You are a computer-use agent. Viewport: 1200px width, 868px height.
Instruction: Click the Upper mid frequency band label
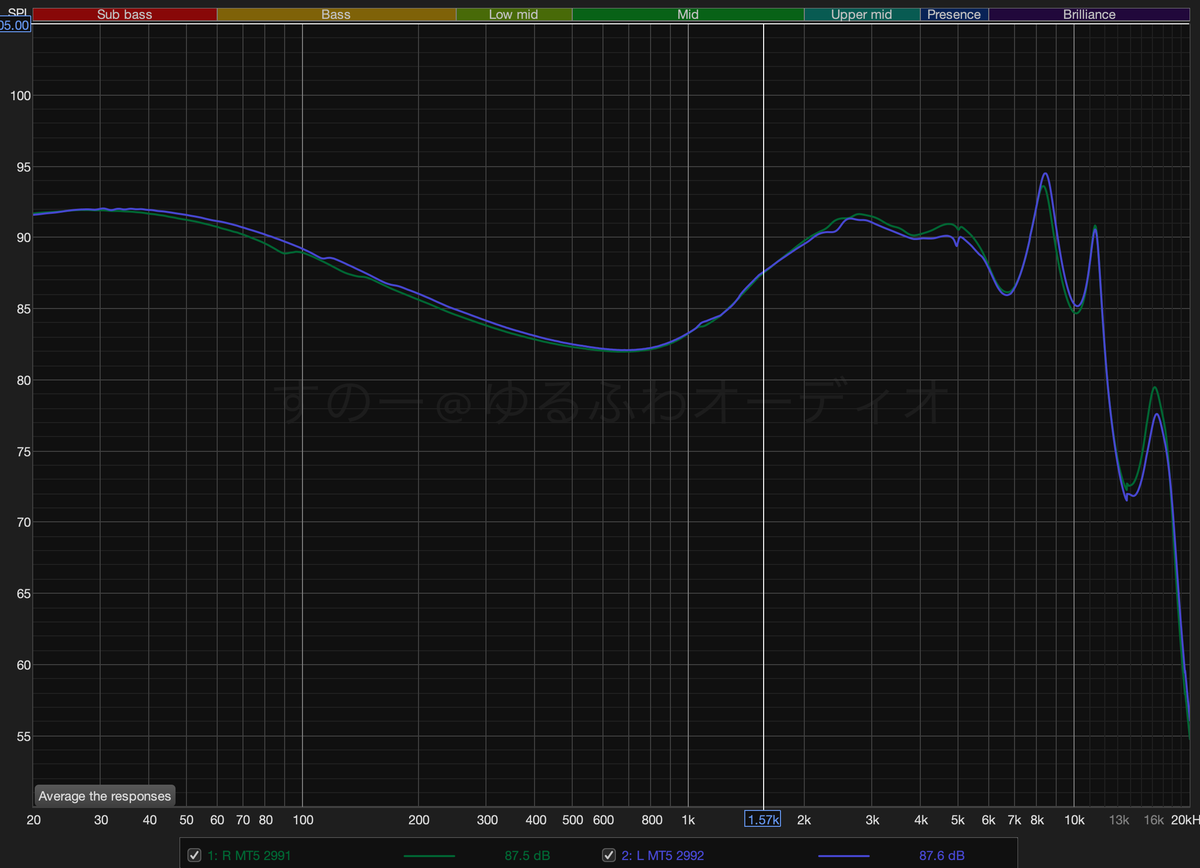862,15
